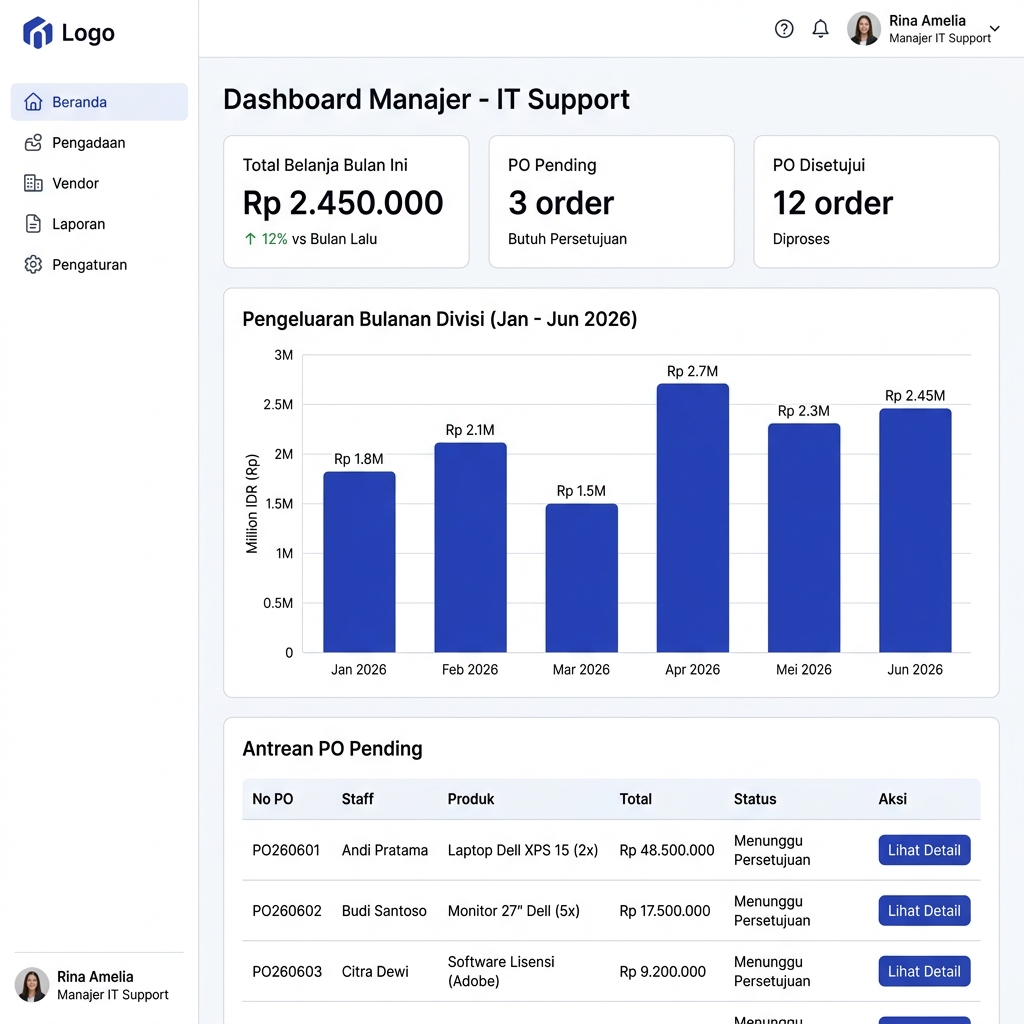
Task: Click the Pengadaan sidebar icon
Action: [33, 142]
